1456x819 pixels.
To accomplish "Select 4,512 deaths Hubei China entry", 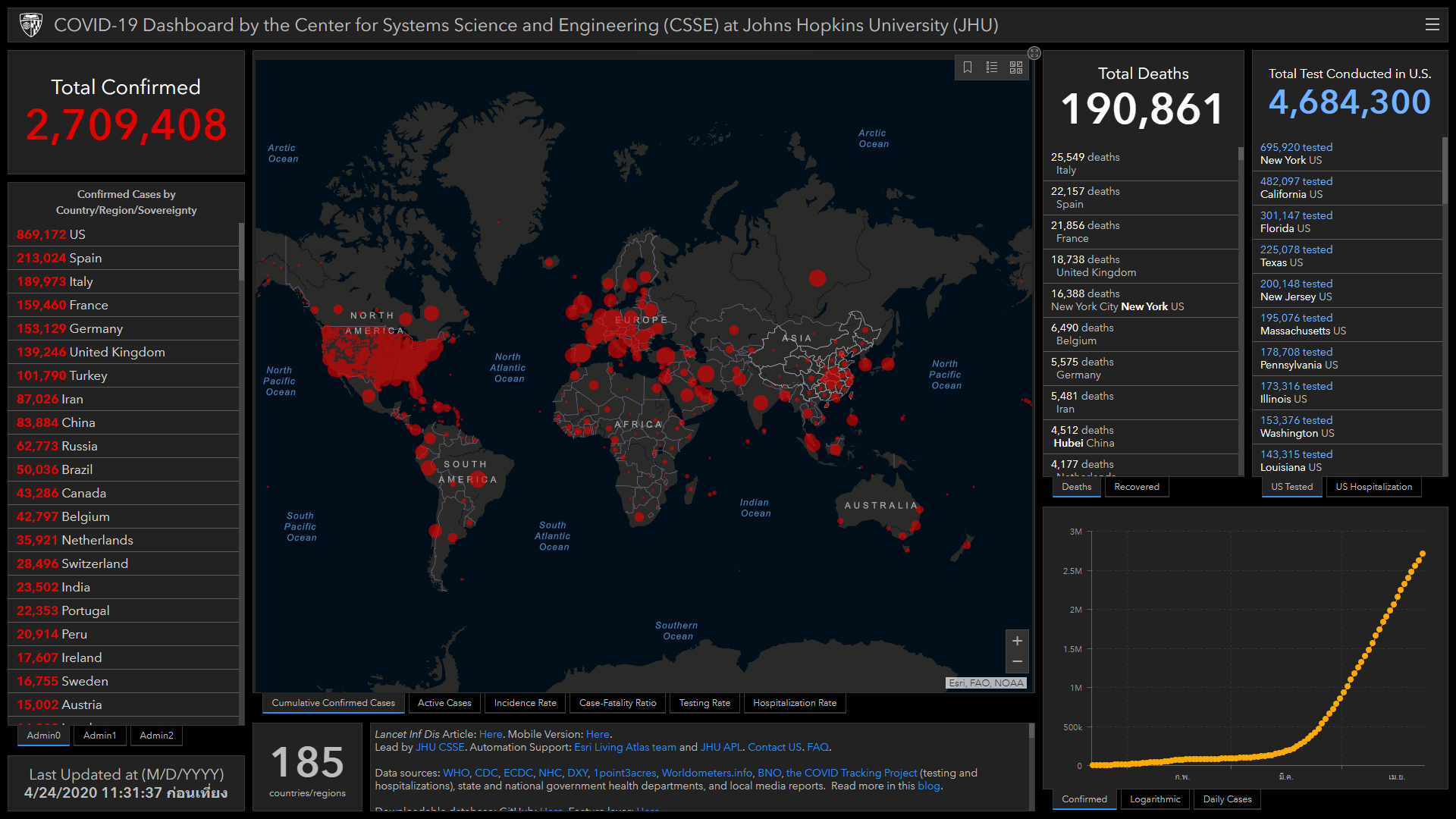I will pyautogui.click(x=1141, y=437).
